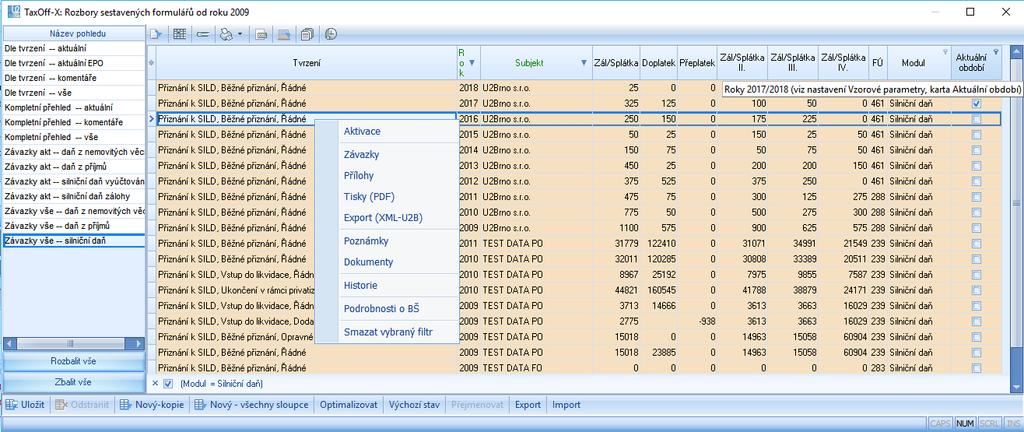This screenshot has height=432, width=1024.
Task: Check Aktuální období for 2009 U2Brno row
Action: click(976, 228)
